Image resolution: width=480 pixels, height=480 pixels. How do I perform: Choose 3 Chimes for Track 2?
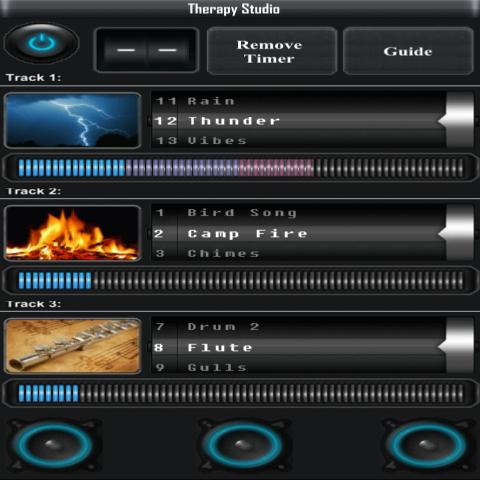click(207, 253)
